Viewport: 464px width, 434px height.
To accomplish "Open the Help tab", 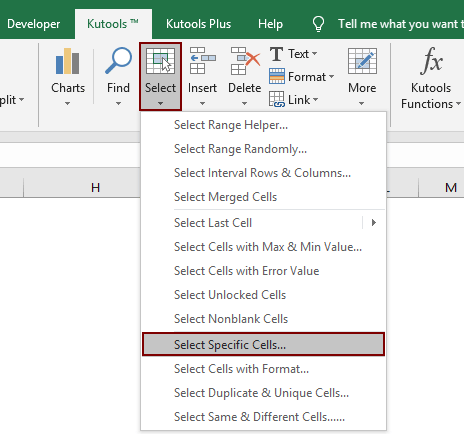I will click(270, 24).
